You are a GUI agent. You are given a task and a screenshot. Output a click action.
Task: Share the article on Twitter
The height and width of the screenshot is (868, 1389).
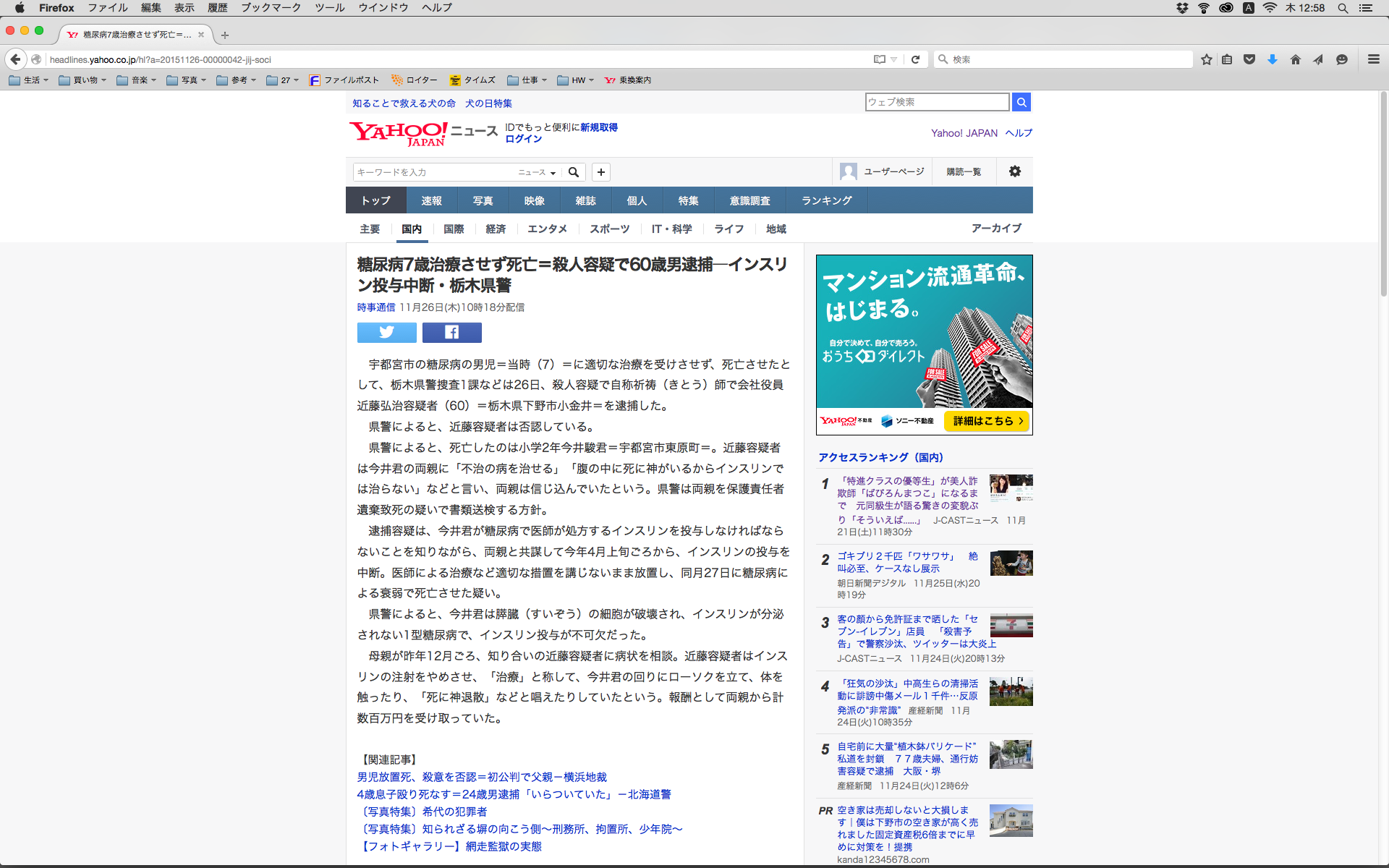(386, 332)
